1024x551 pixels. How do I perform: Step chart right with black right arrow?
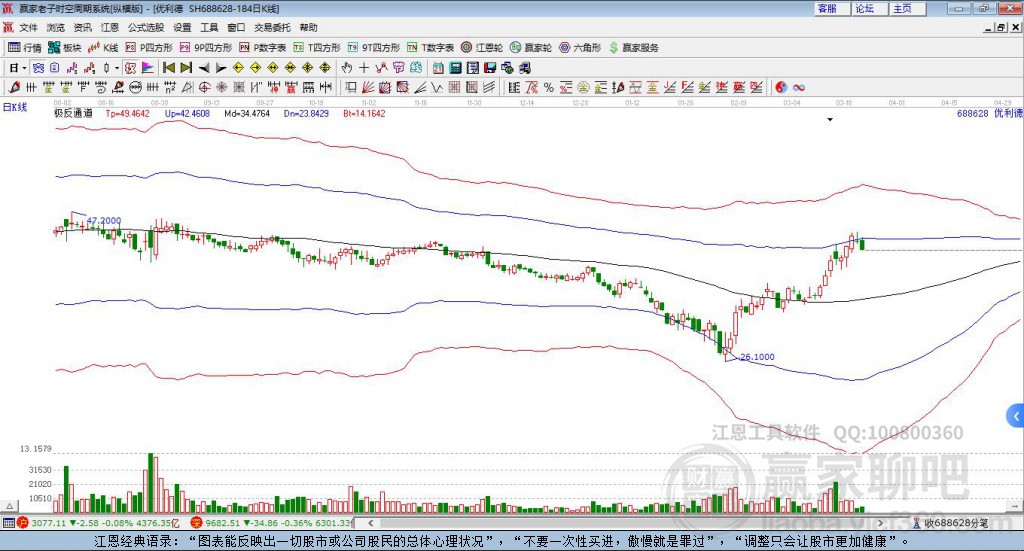(221, 68)
